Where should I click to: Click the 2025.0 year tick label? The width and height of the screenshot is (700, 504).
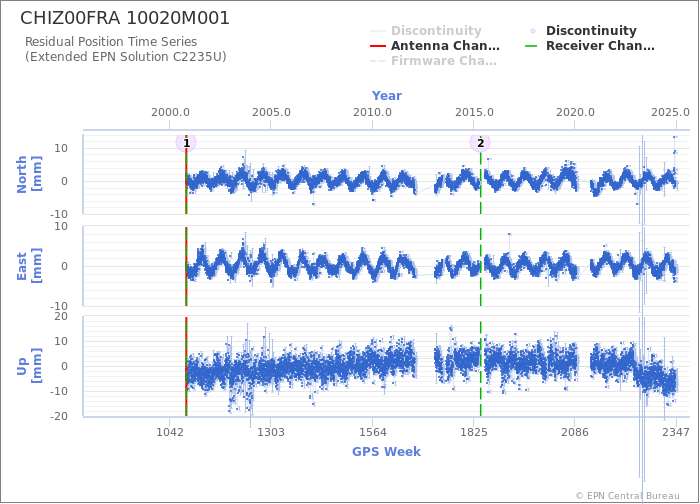(670, 112)
